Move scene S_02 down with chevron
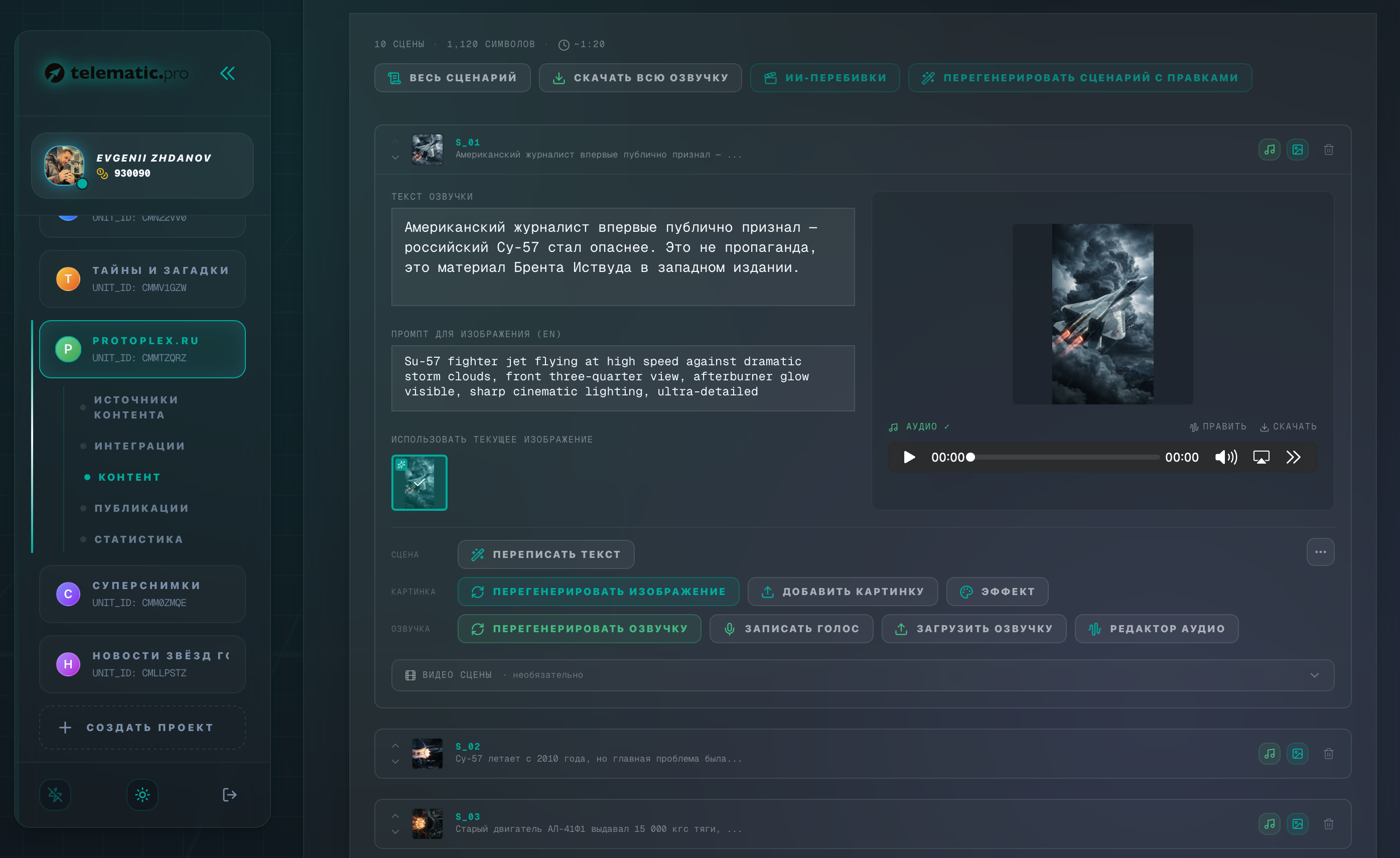The height and width of the screenshot is (858, 1400). point(395,761)
